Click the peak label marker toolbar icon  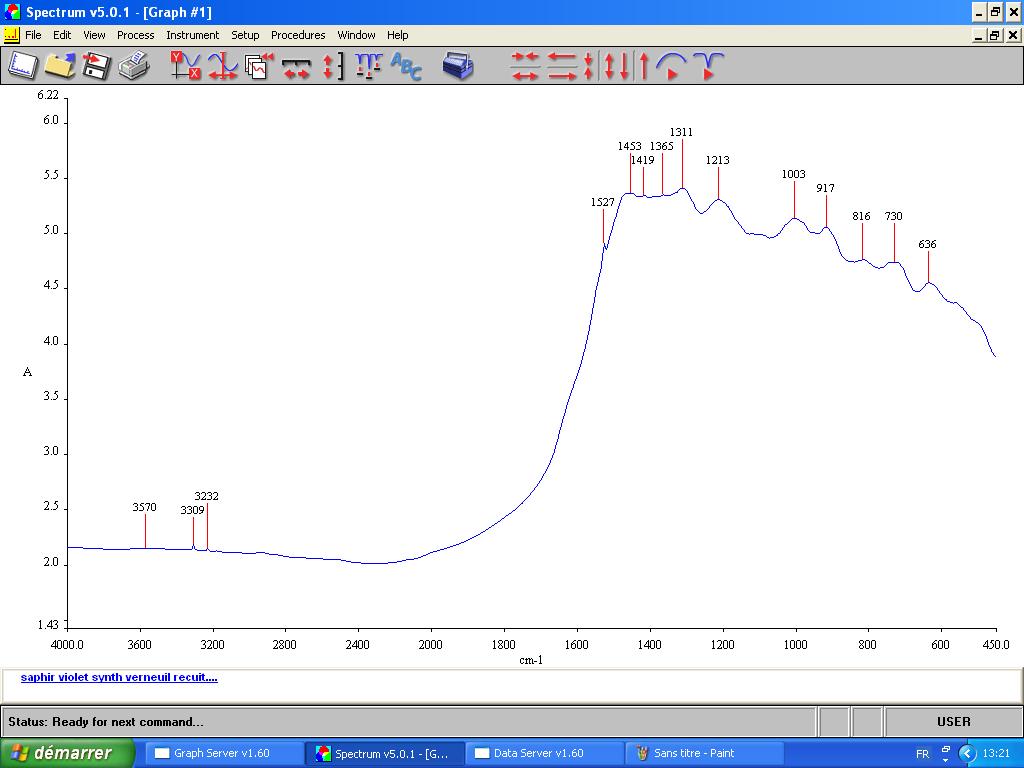[369, 66]
